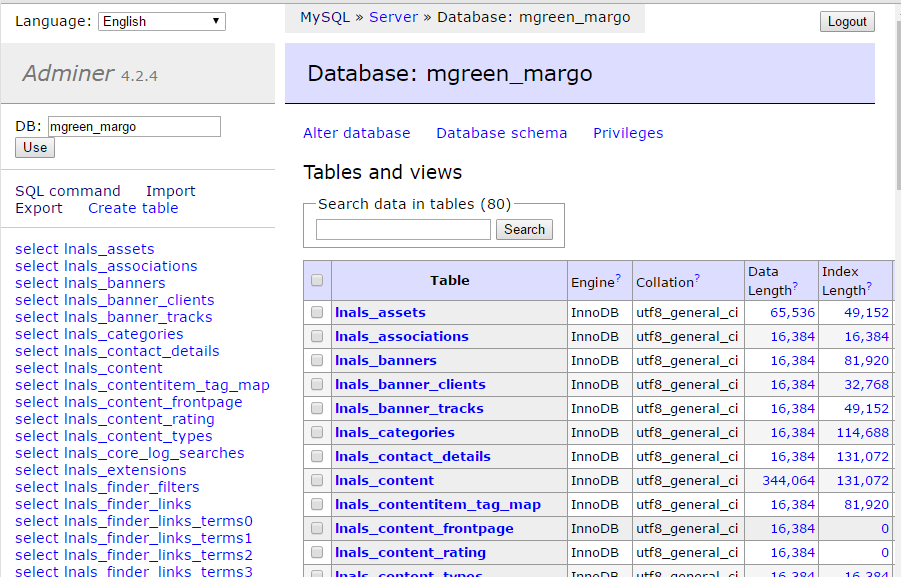Select the lnals_banners row checkbox
The height and width of the screenshot is (577, 901).
(317, 361)
